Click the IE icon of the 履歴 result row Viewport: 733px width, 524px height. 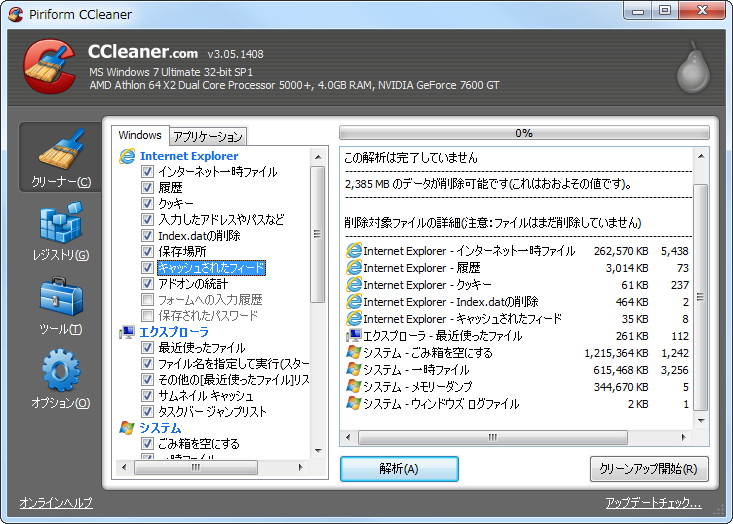pos(354,268)
